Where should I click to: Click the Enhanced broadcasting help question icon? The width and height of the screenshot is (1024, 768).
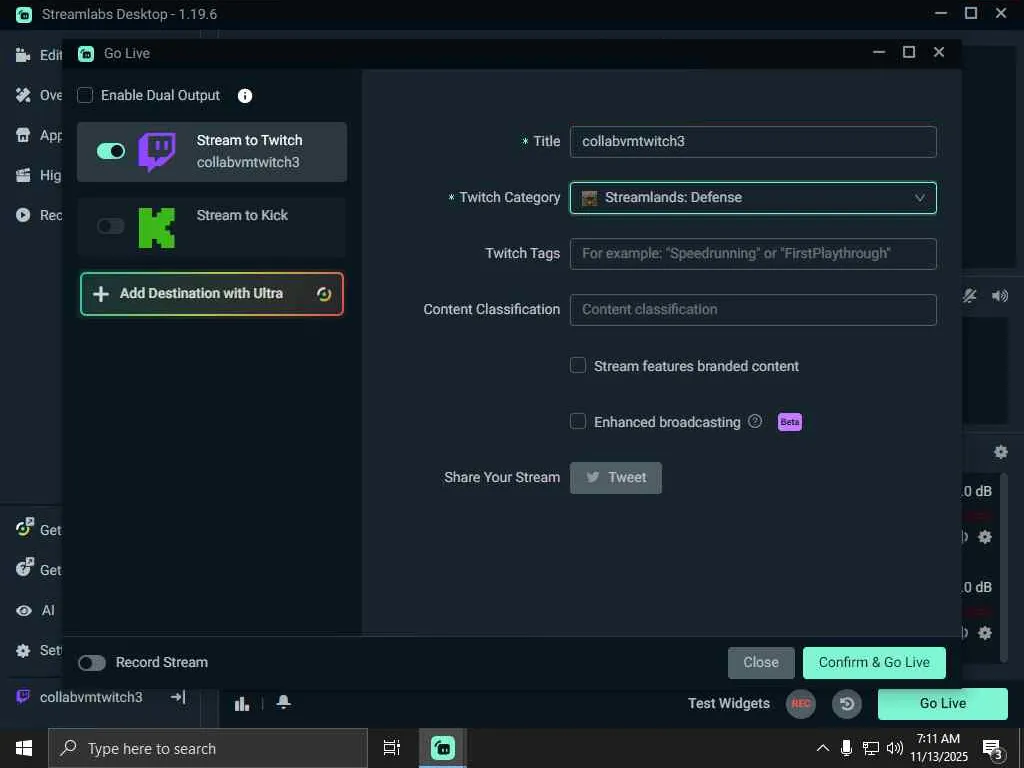pyautogui.click(x=755, y=421)
